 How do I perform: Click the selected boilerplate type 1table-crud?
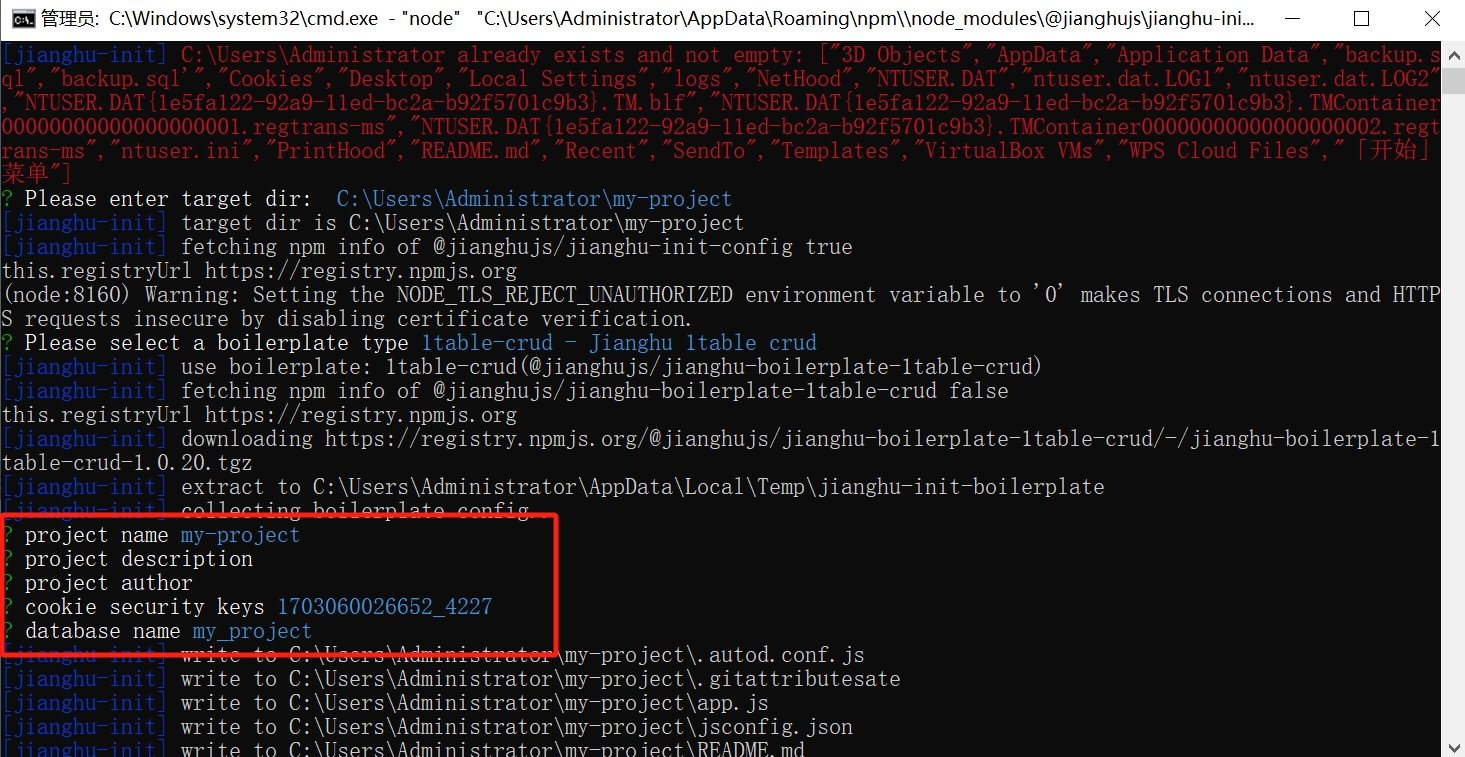tap(486, 343)
